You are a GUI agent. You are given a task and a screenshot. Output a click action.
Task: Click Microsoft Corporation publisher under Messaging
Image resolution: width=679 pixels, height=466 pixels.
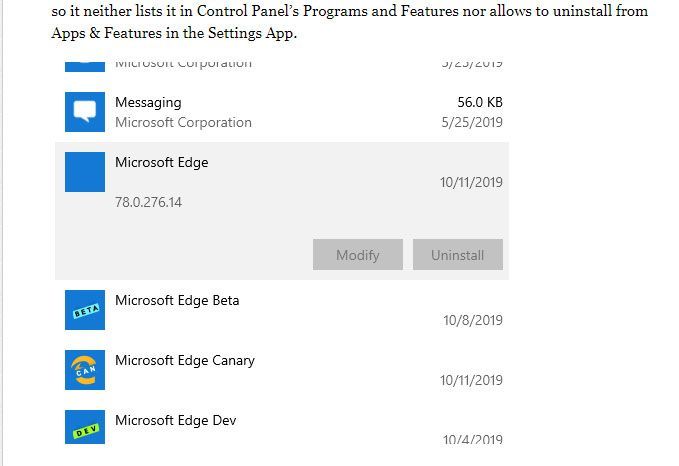pos(183,122)
